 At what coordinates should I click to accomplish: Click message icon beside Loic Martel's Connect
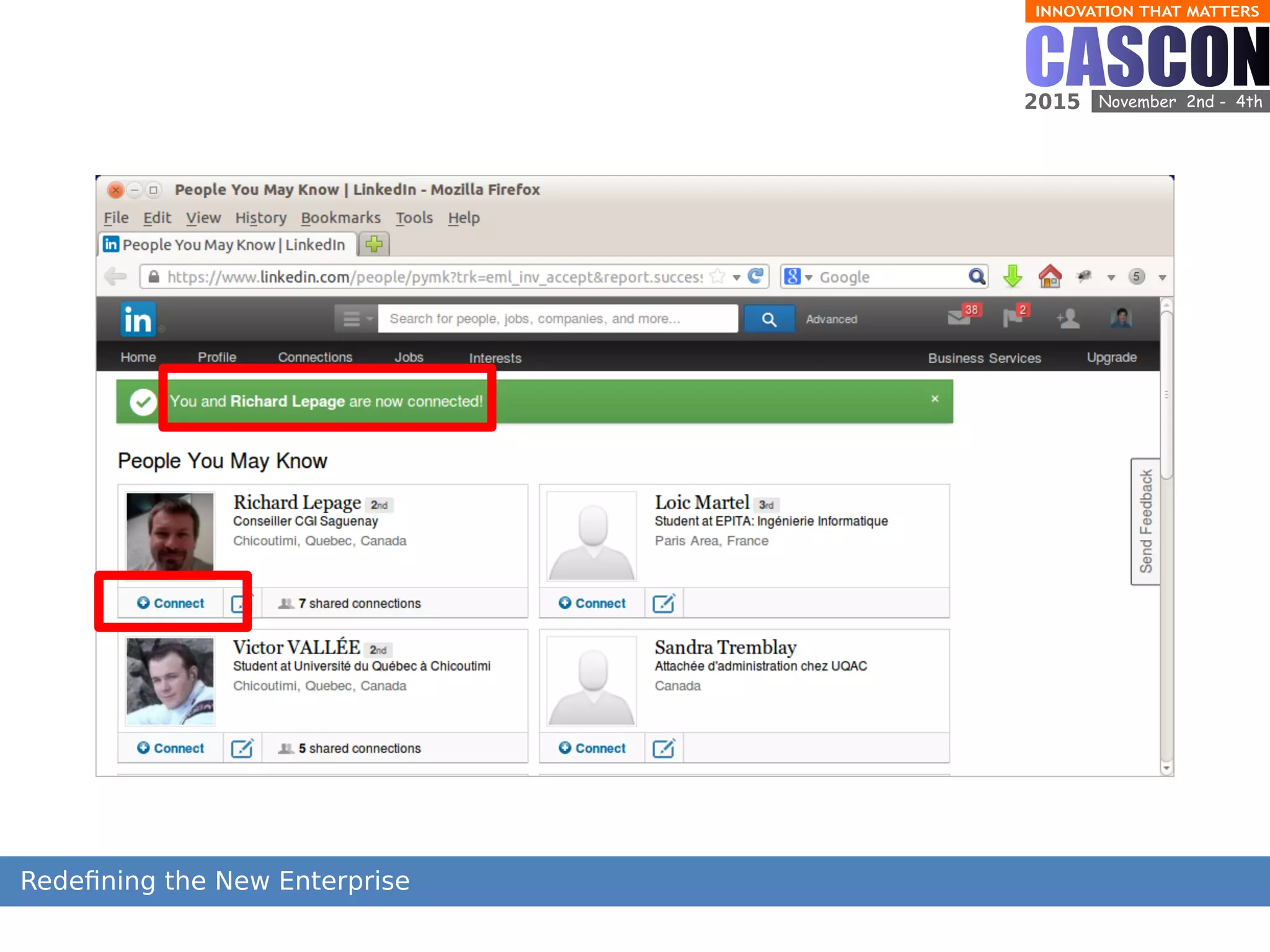[x=664, y=603]
